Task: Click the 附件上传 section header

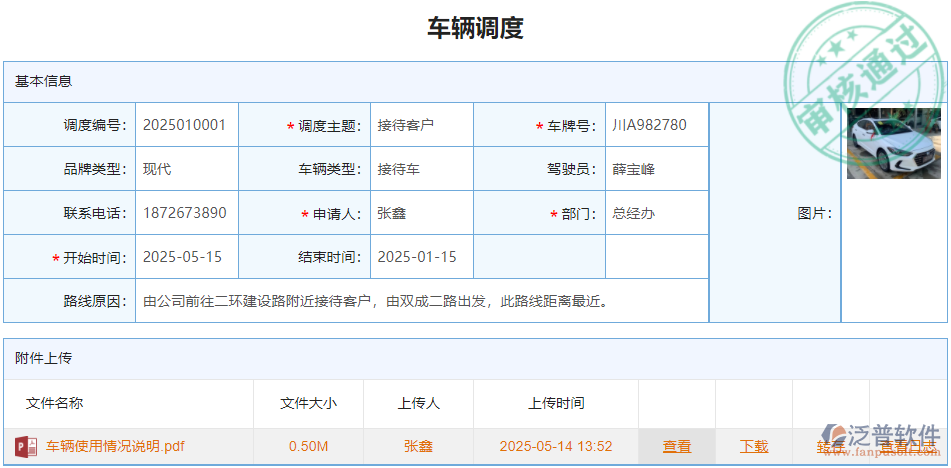Action: point(44,357)
